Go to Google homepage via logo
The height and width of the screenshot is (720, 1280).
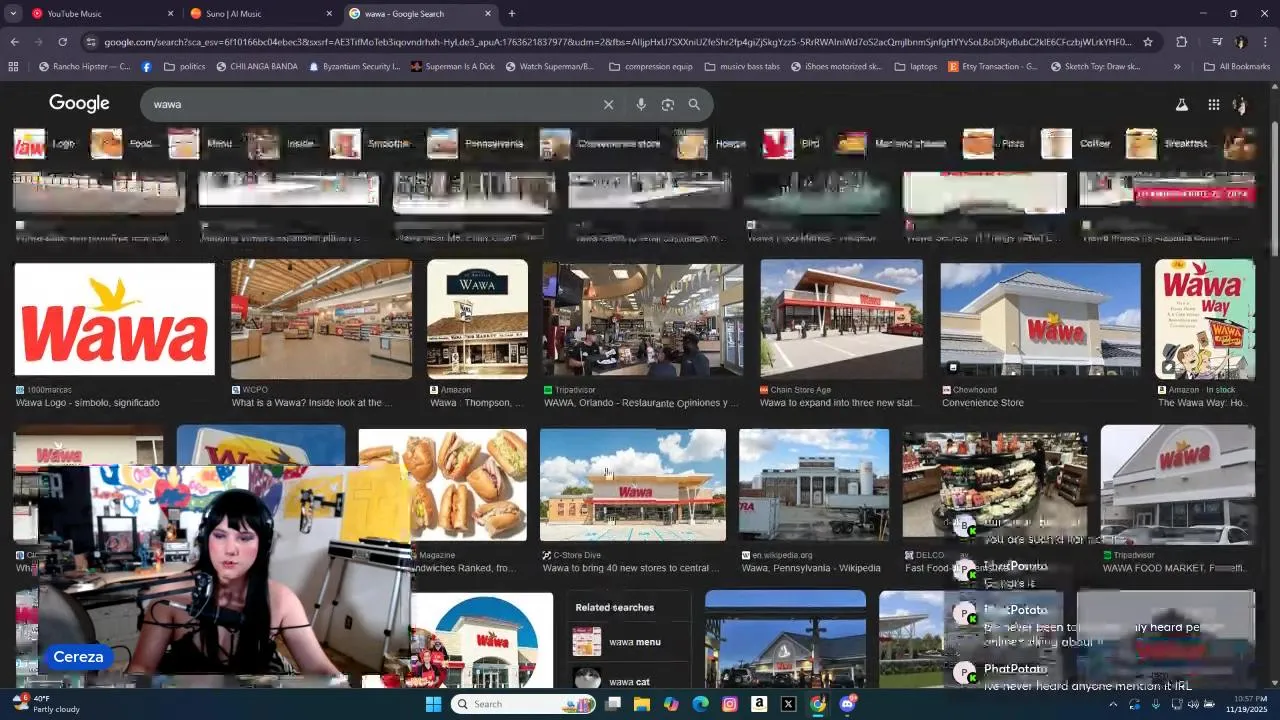coord(79,104)
